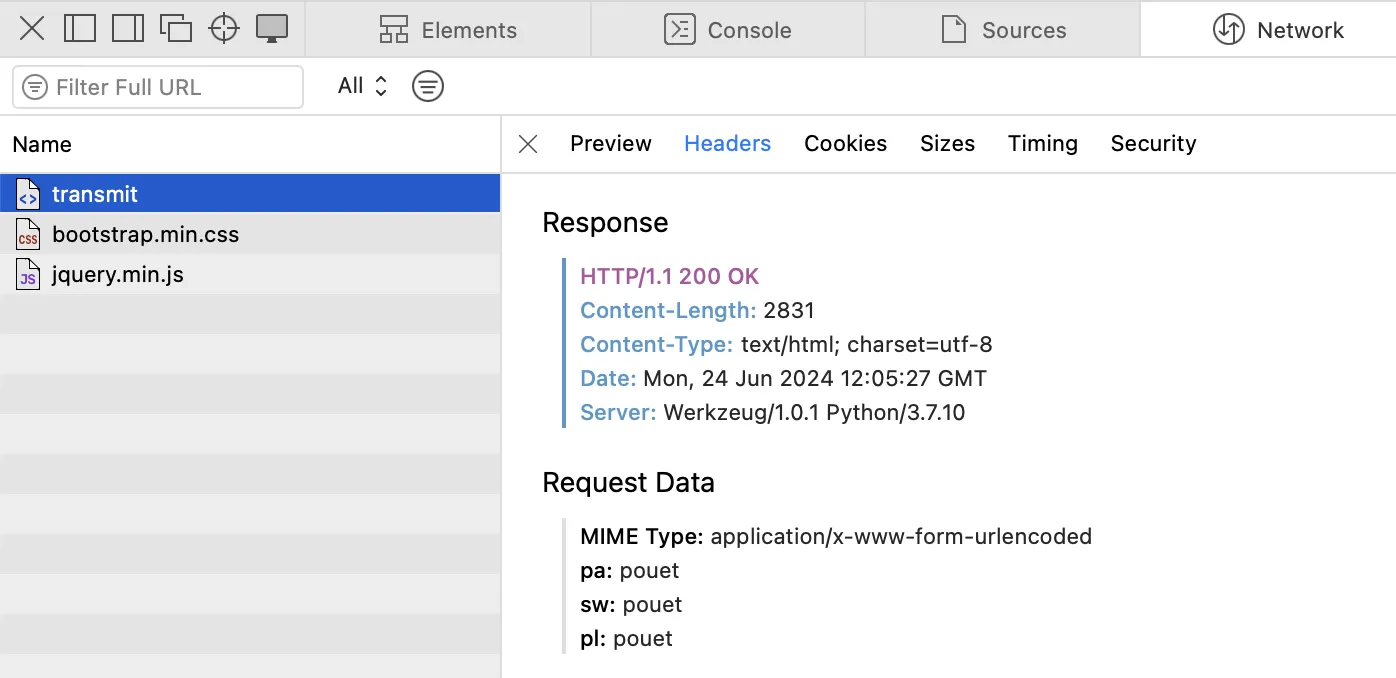Close the Web Inspector panel
This screenshot has height=678, width=1396.
[32, 29]
